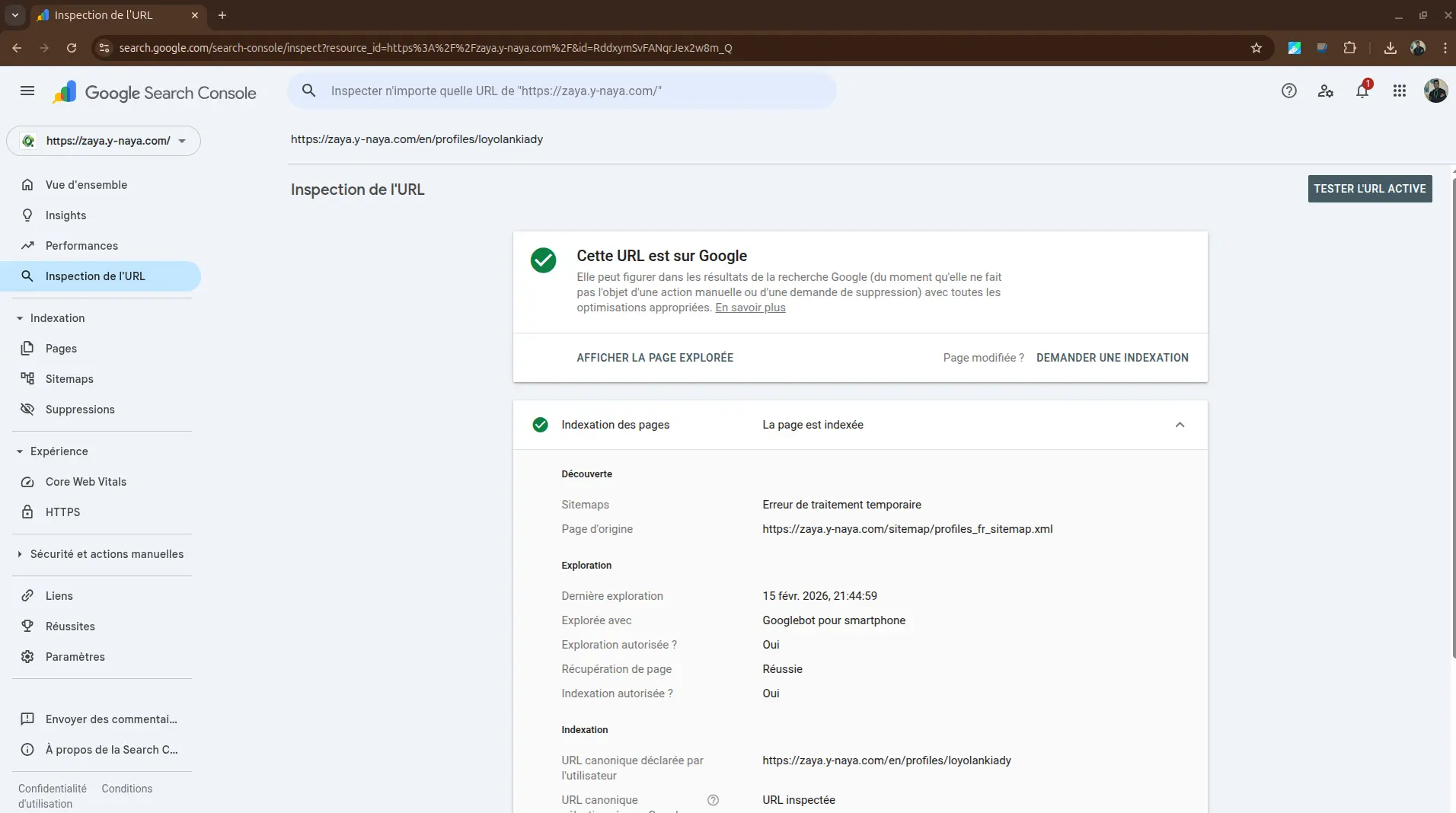Open the browser extensions puzzle icon
Viewport: 1456px width, 813px height.
tap(1349, 48)
